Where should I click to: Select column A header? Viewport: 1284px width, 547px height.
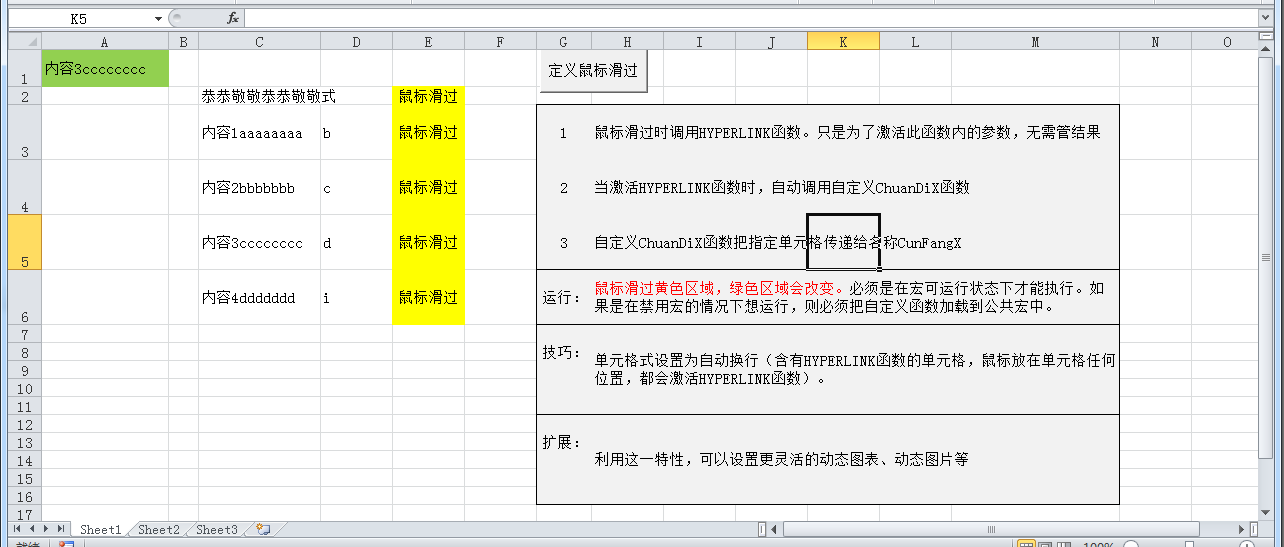click(x=105, y=41)
